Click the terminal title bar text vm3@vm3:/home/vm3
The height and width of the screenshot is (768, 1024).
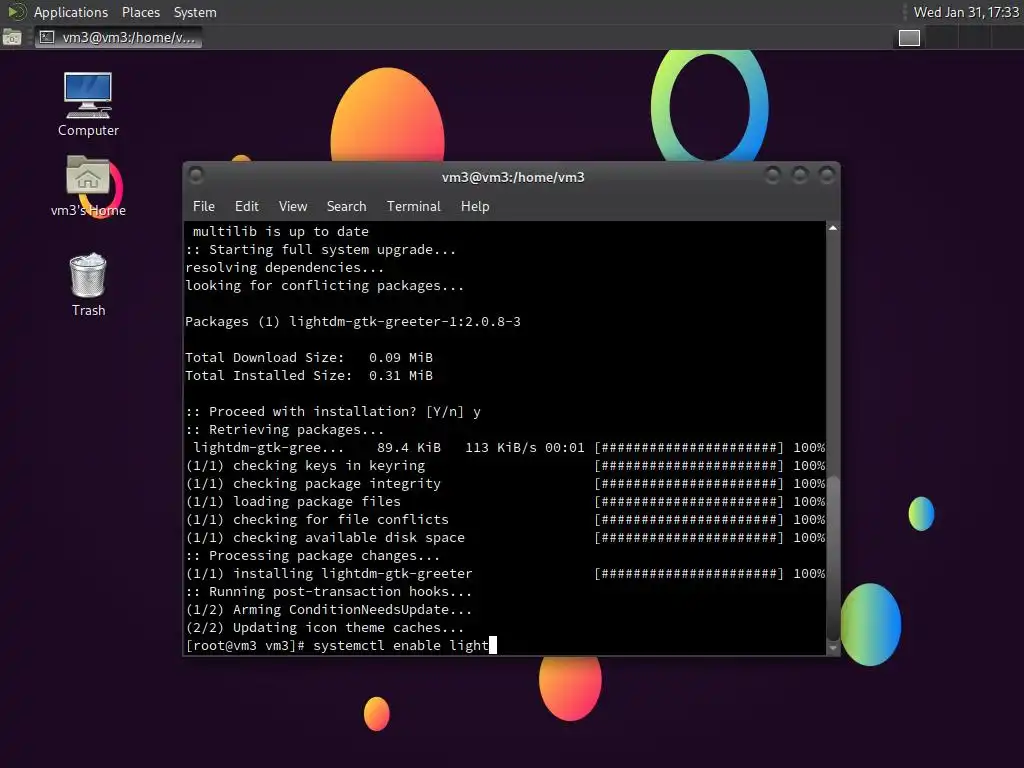[x=513, y=177]
